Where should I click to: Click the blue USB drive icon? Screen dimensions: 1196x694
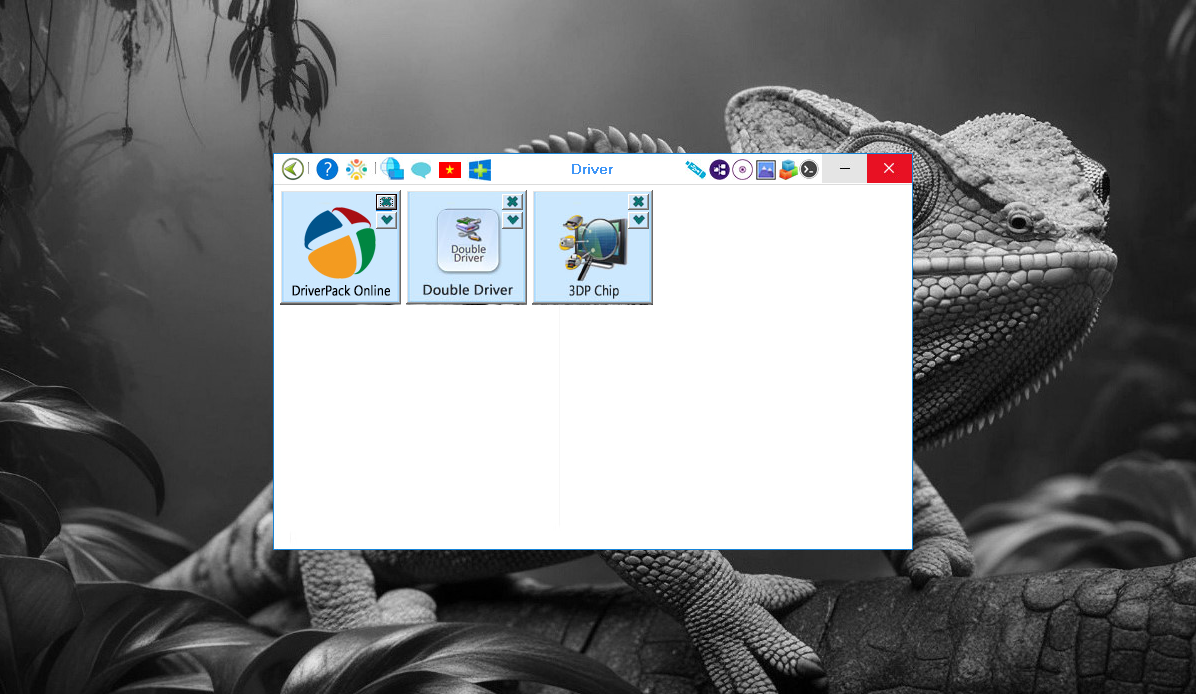tap(696, 169)
